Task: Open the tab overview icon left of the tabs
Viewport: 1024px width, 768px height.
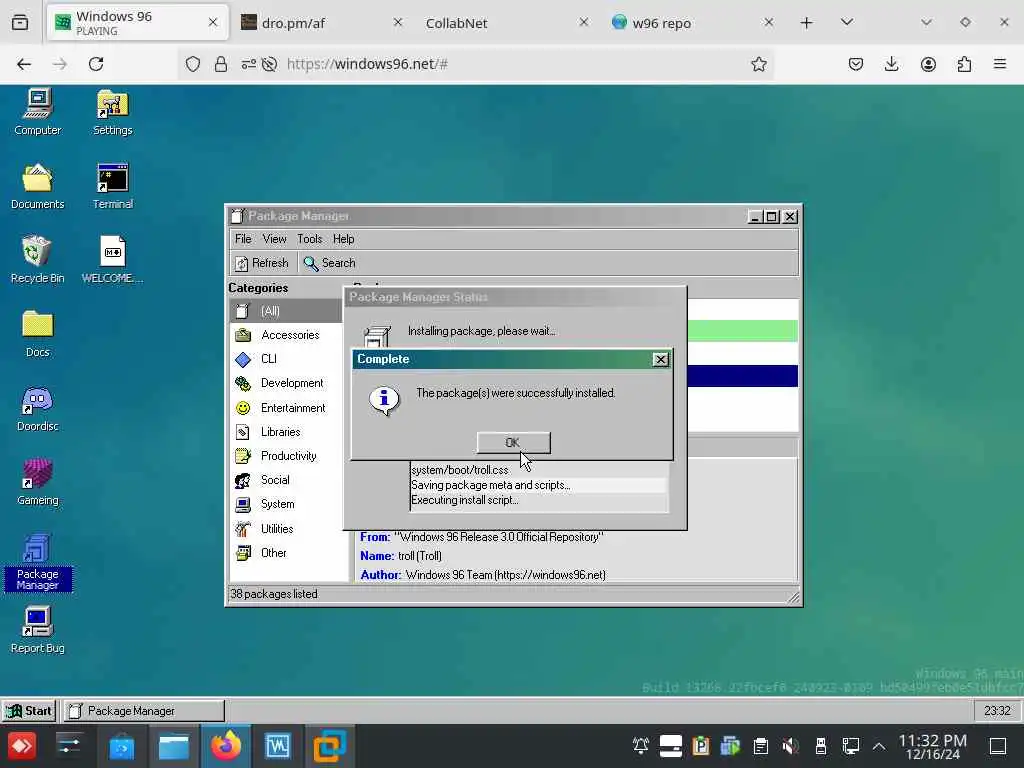Action: click(x=20, y=23)
